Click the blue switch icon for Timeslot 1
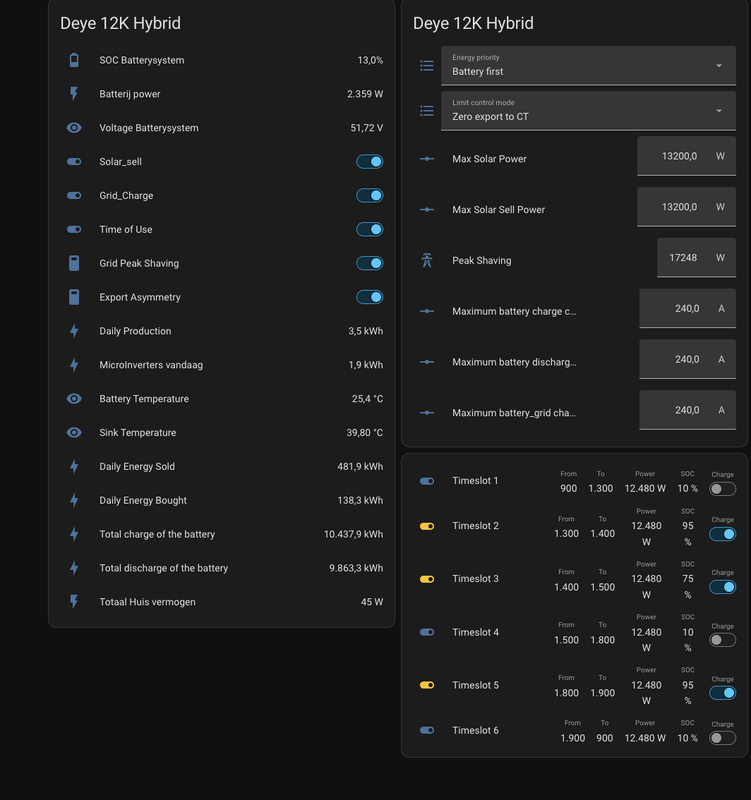This screenshot has height=800, width=751. [427, 481]
